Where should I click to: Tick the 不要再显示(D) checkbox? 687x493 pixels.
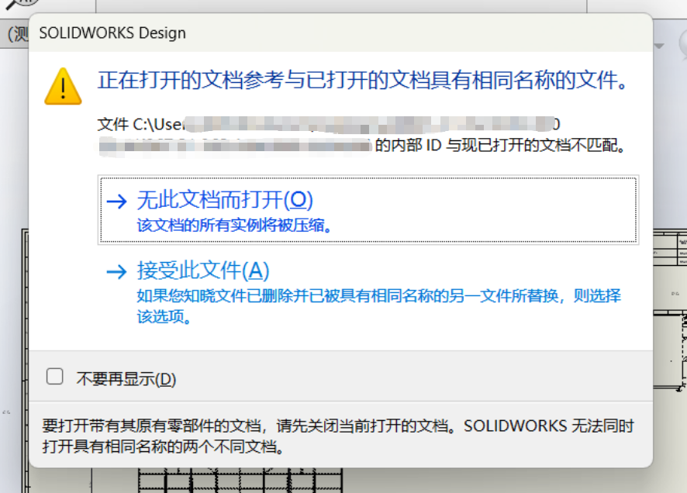point(55,376)
